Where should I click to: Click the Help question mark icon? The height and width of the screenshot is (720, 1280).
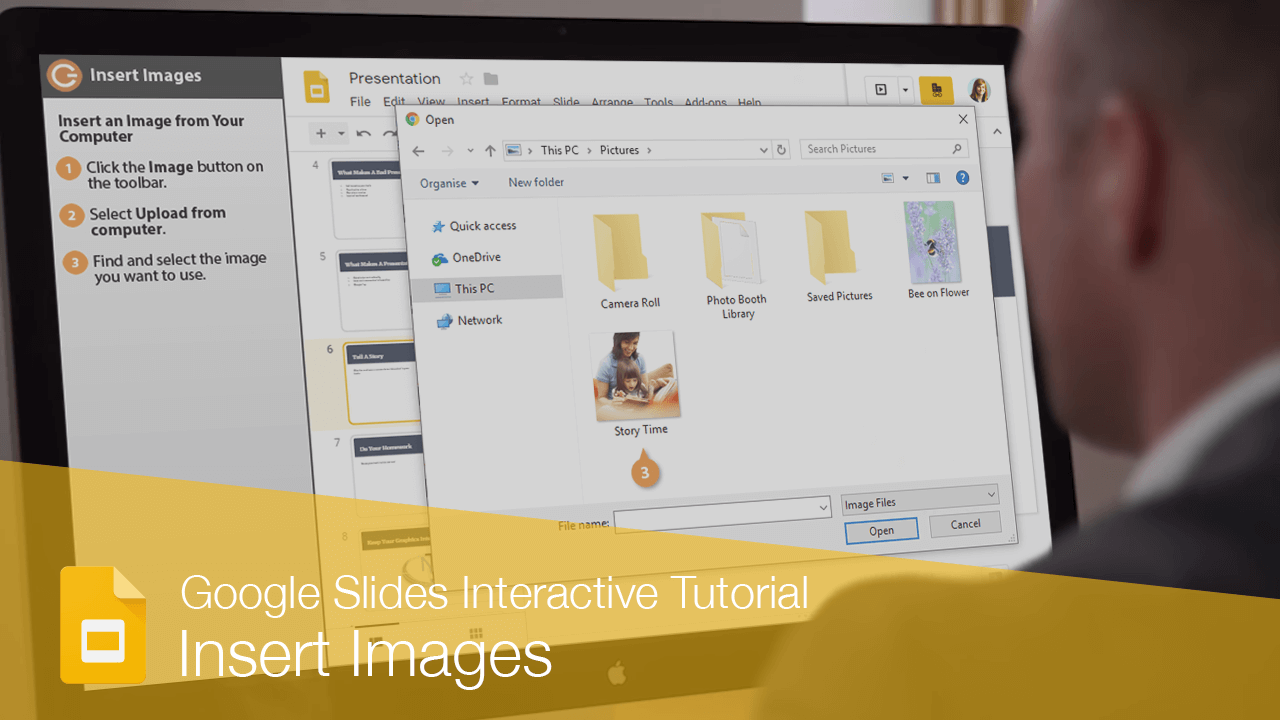962,178
